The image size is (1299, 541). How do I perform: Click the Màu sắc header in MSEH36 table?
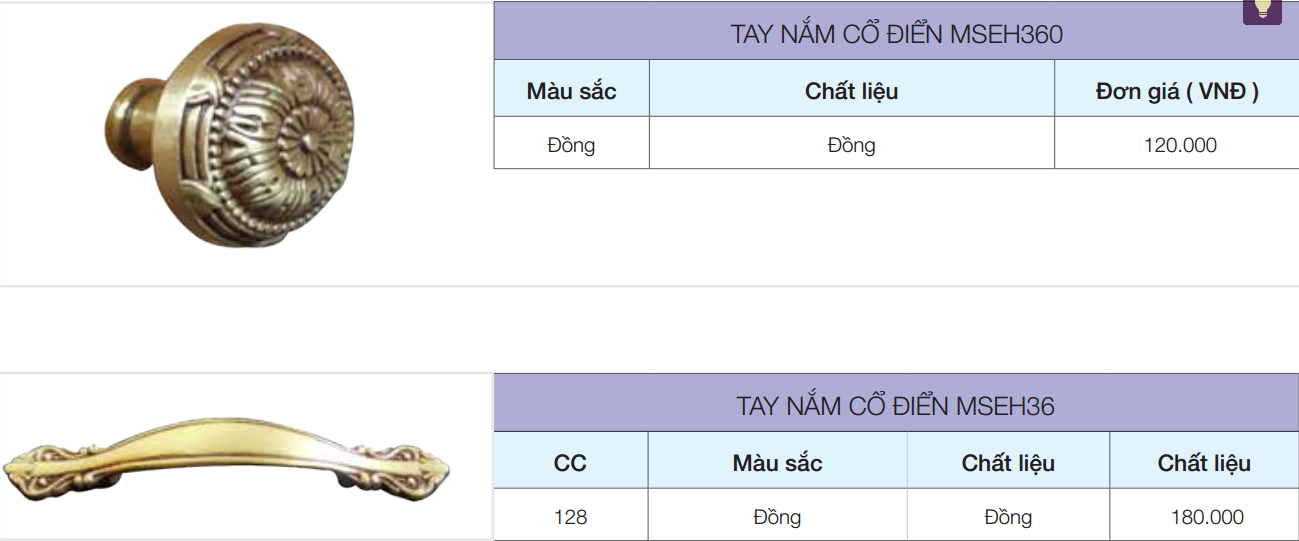777,463
